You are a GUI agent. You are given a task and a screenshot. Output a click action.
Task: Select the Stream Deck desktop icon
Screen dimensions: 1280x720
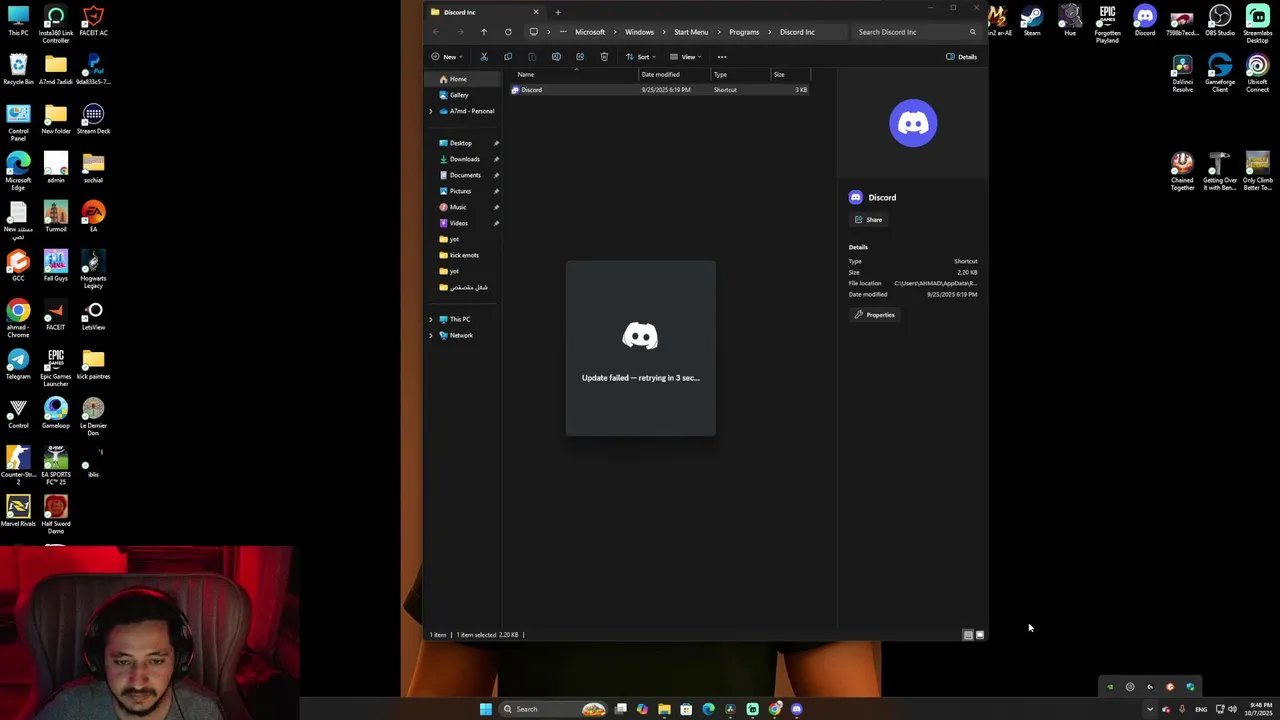93,119
